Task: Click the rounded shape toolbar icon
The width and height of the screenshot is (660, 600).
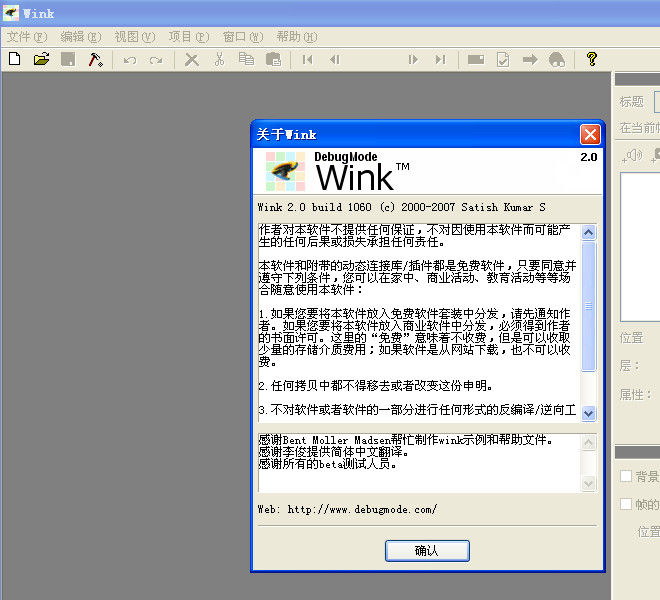Action: coord(557,60)
